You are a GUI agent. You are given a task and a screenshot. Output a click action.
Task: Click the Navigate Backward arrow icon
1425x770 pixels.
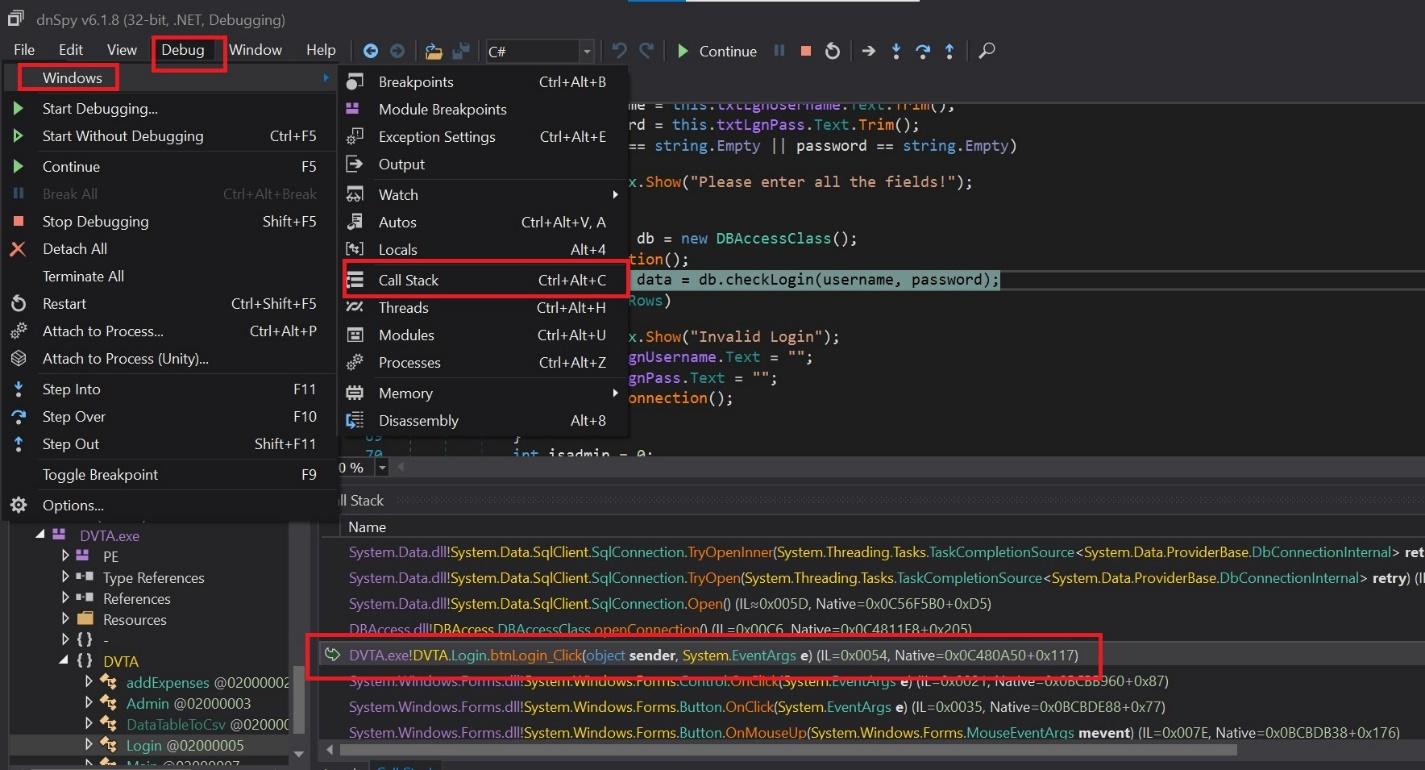[x=370, y=50]
